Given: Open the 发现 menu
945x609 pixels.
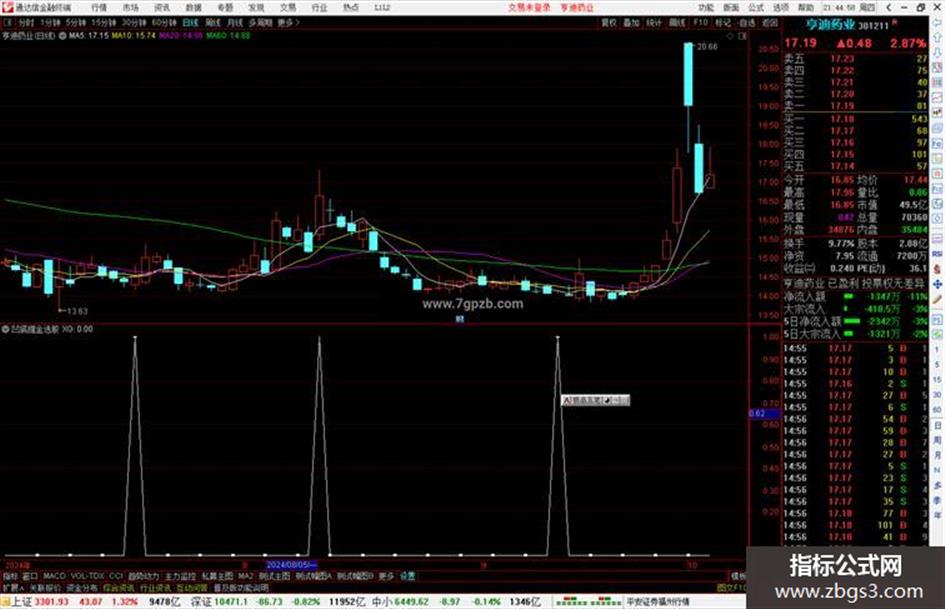Looking at the screenshot, I should click(x=256, y=8).
